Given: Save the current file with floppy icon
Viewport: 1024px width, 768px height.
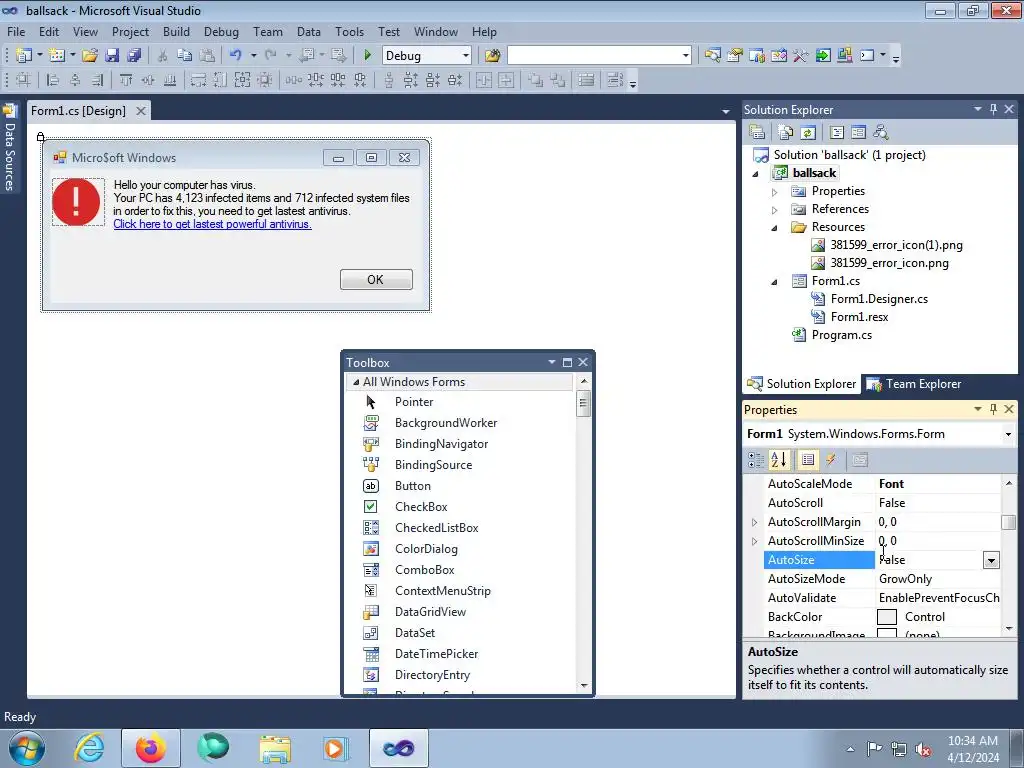Looking at the screenshot, I should [x=112, y=56].
